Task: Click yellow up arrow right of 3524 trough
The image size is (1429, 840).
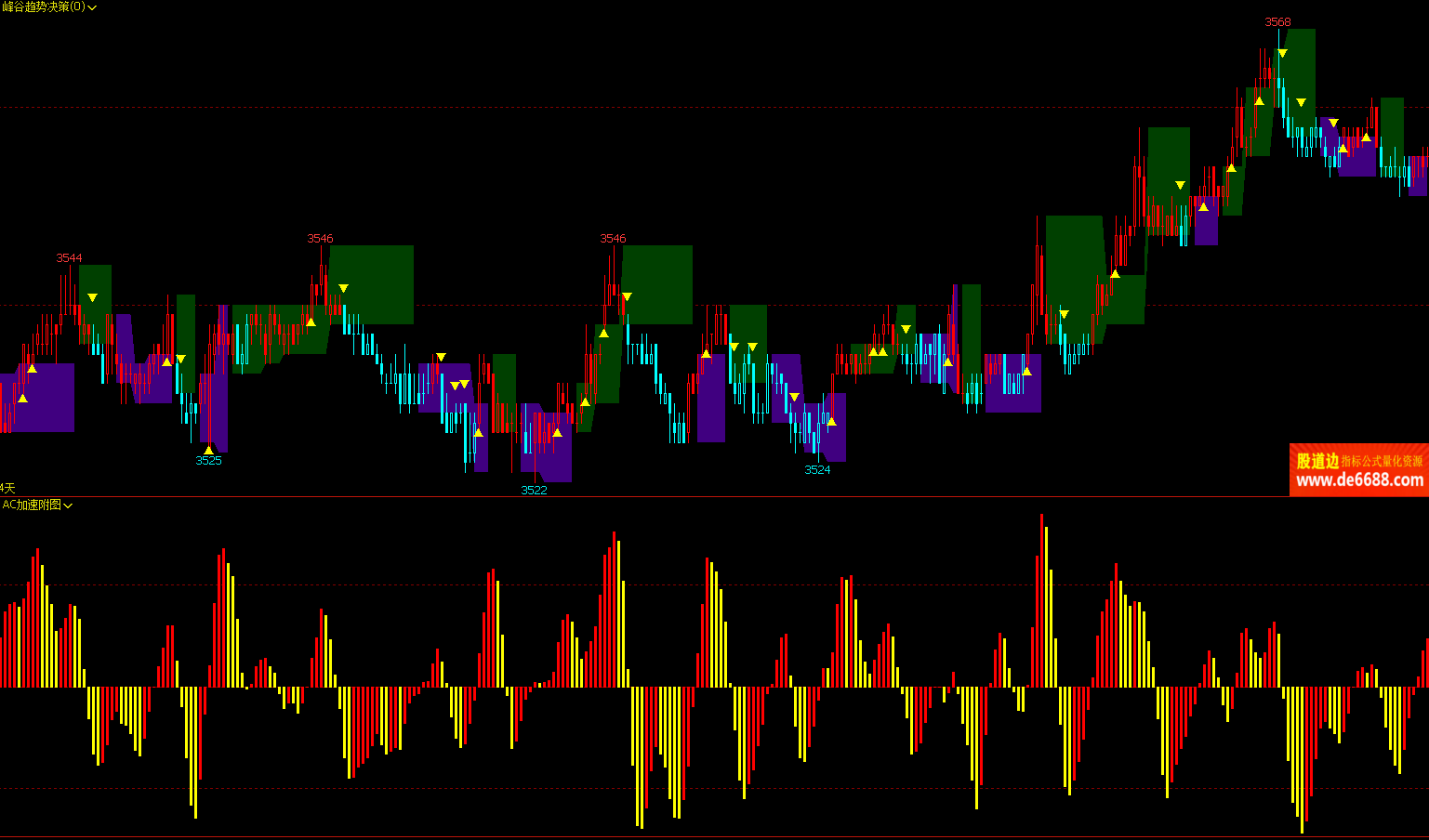Action: [831, 422]
